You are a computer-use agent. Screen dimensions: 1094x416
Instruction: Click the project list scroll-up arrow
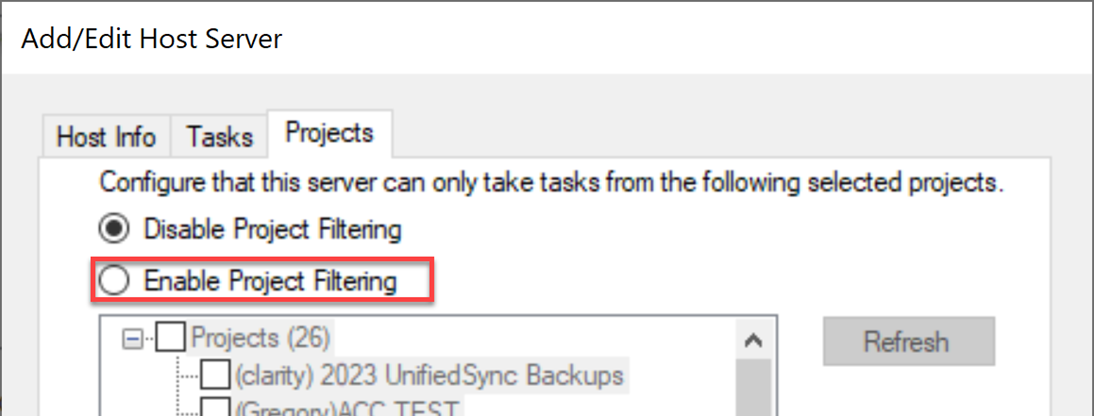click(755, 341)
